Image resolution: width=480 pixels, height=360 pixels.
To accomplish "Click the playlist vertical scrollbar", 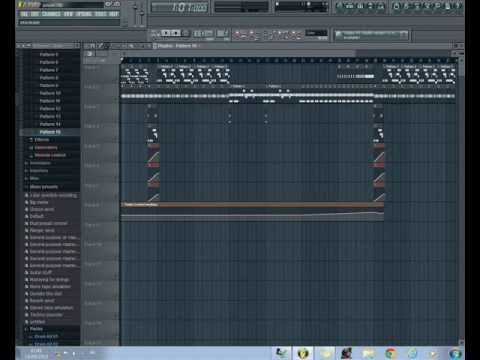I will (461, 200).
